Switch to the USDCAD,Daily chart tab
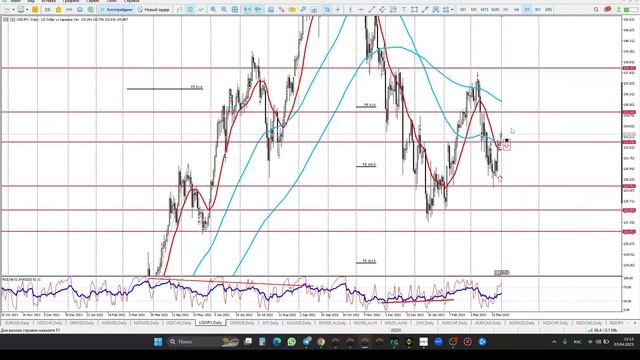 [179, 323]
